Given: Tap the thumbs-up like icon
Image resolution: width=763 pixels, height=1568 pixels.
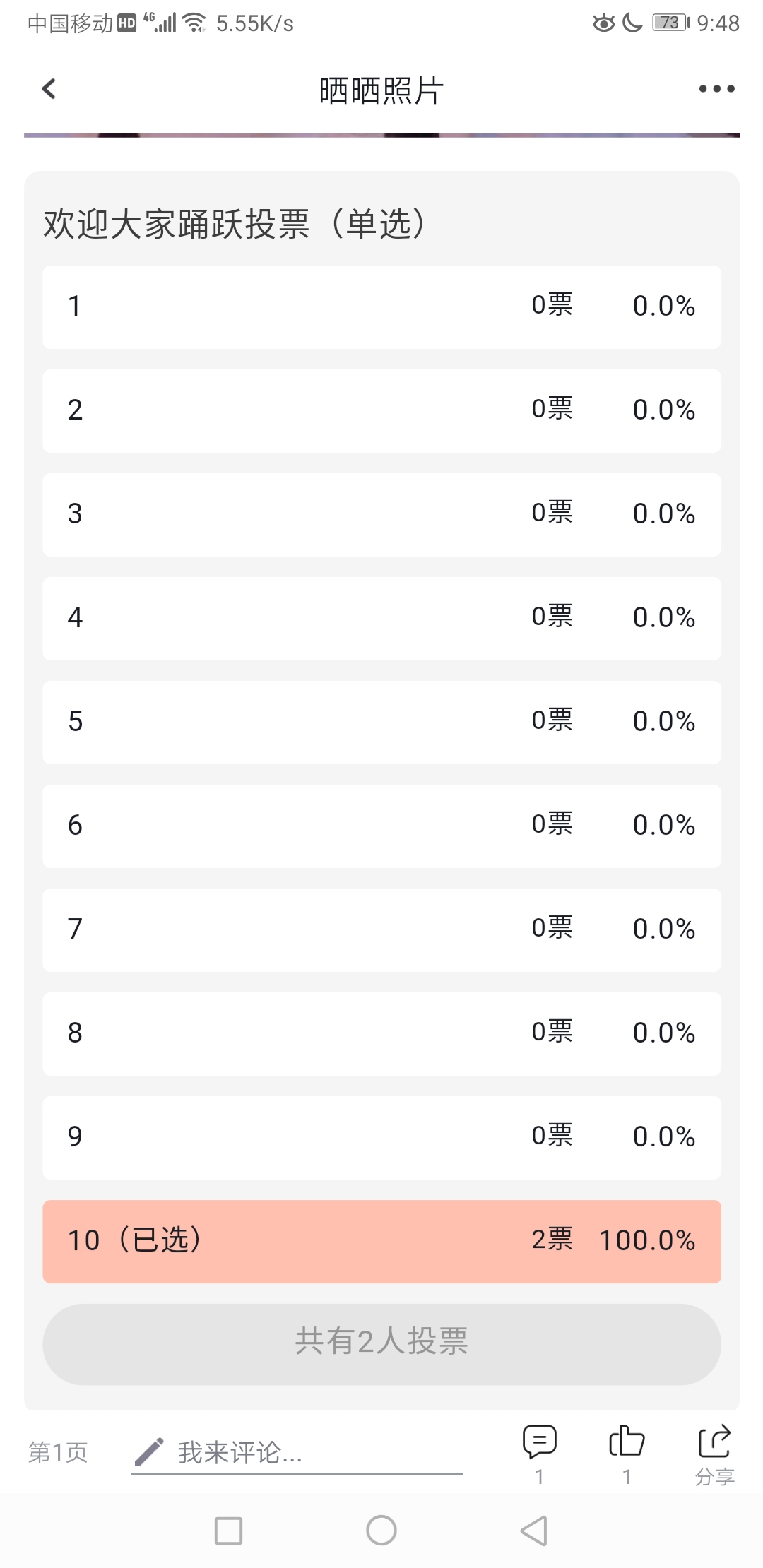Looking at the screenshot, I should (627, 1442).
